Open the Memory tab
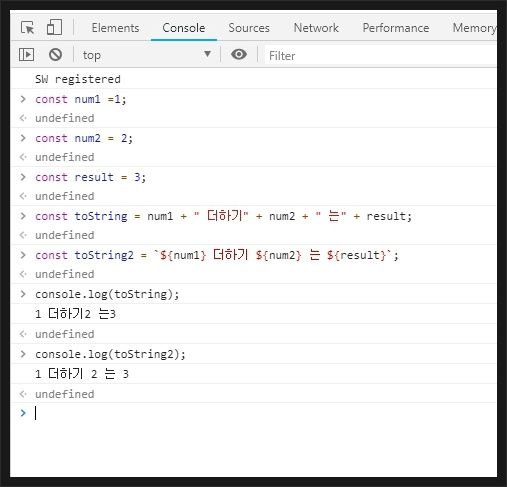The height and width of the screenshot is (487, 507). (474, 28)
